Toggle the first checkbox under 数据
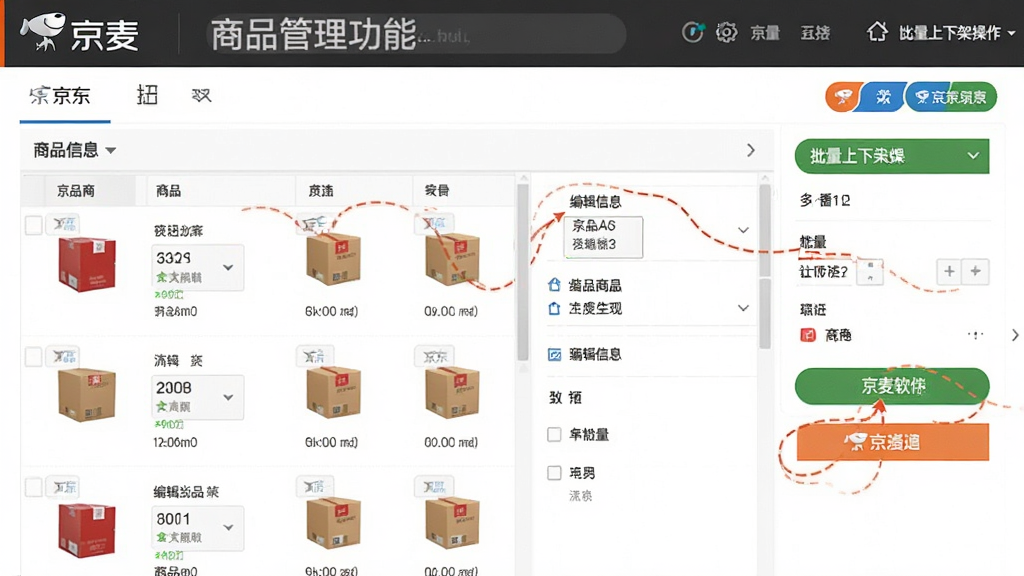The image size is (1024, 576). point(554,434)
